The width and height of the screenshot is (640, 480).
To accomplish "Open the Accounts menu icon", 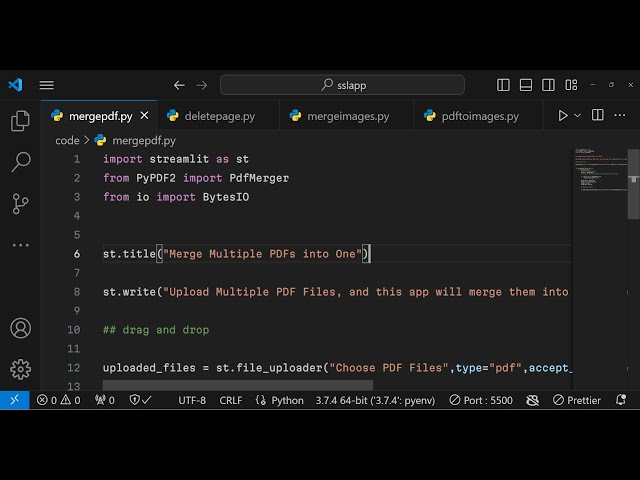I will pyautogui.click(x=20, y=328).
